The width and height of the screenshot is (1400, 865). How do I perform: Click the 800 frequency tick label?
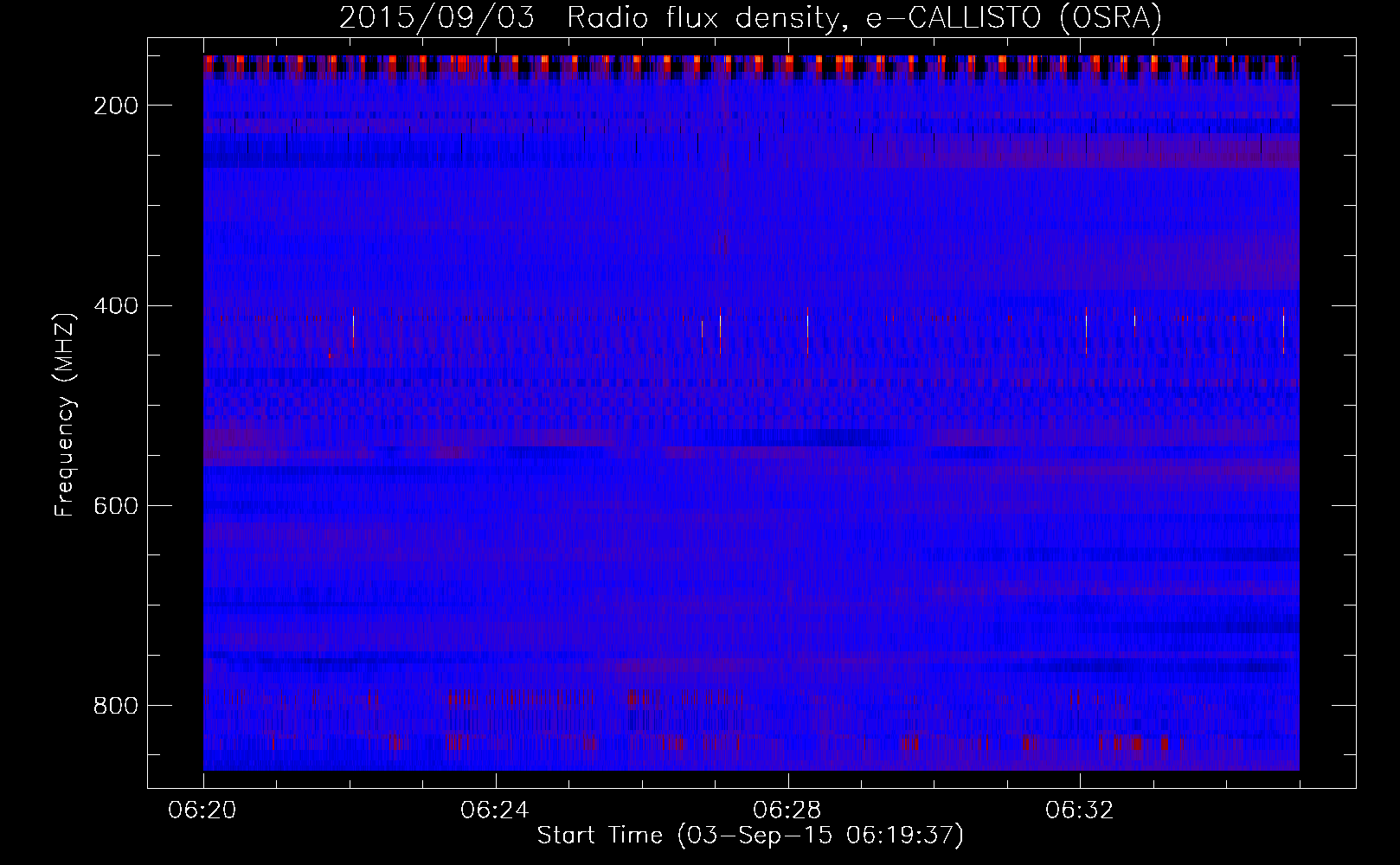(x=115, y=706)
